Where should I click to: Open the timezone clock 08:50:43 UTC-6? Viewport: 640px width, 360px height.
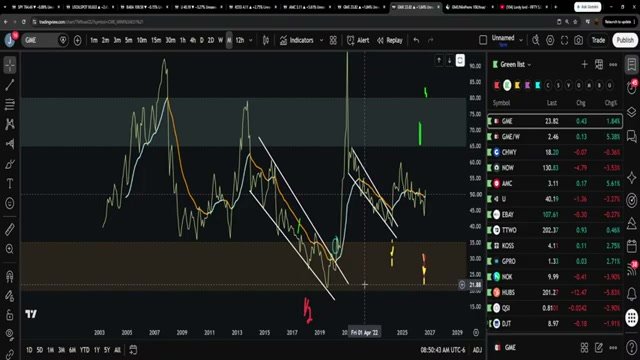coord(443,350)
